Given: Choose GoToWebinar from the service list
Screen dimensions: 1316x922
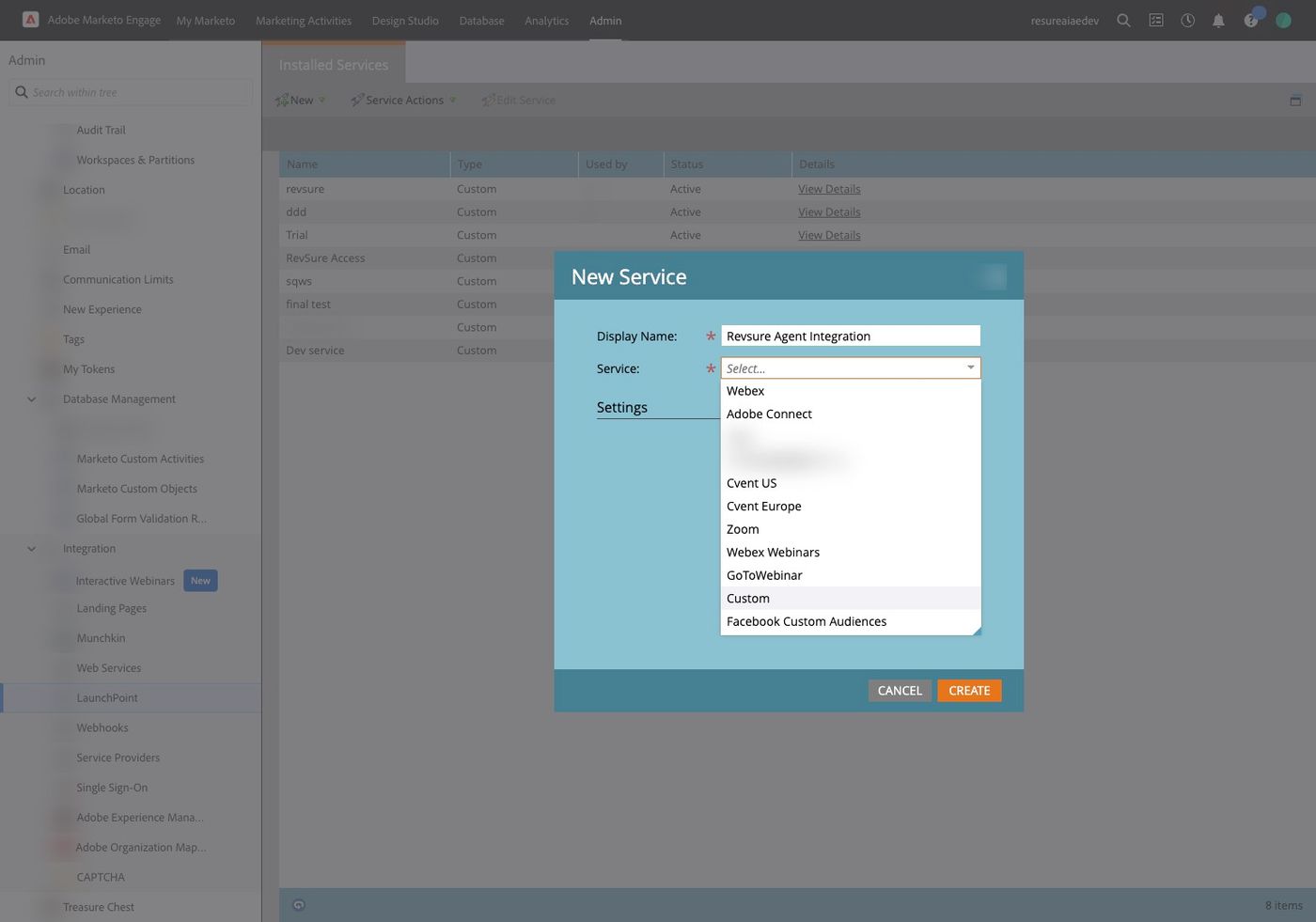Looking at the screenshot, I should point(851,575).
